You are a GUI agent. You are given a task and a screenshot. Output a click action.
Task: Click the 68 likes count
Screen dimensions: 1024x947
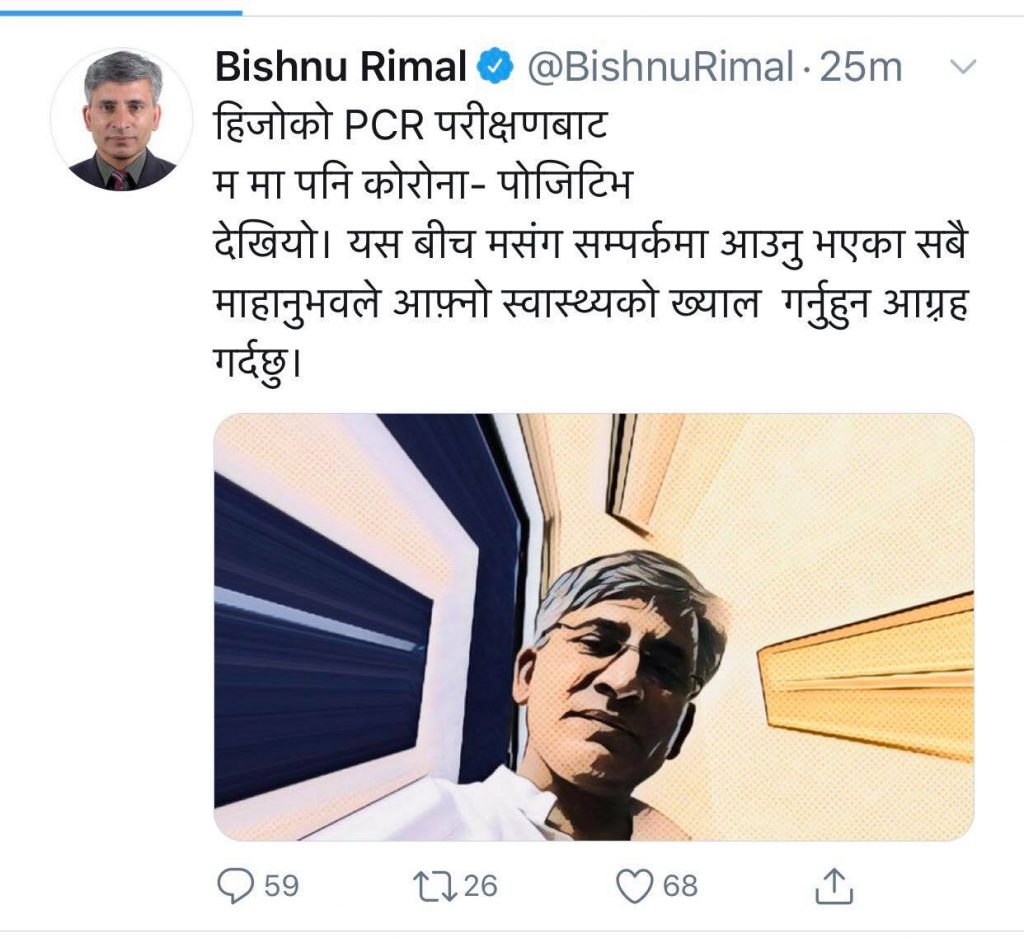680,885
